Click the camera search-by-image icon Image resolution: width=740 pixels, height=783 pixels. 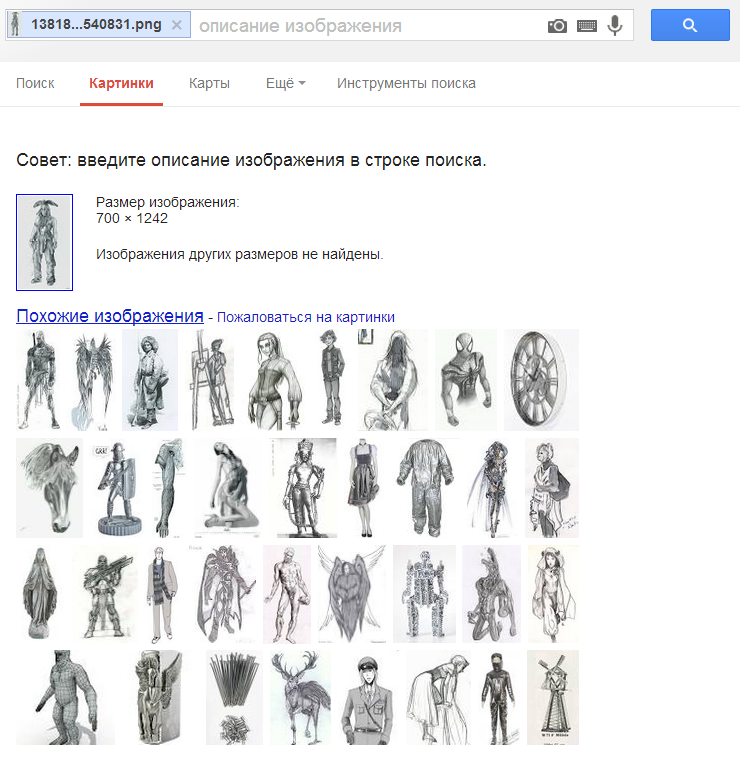[x=557, y=26]
